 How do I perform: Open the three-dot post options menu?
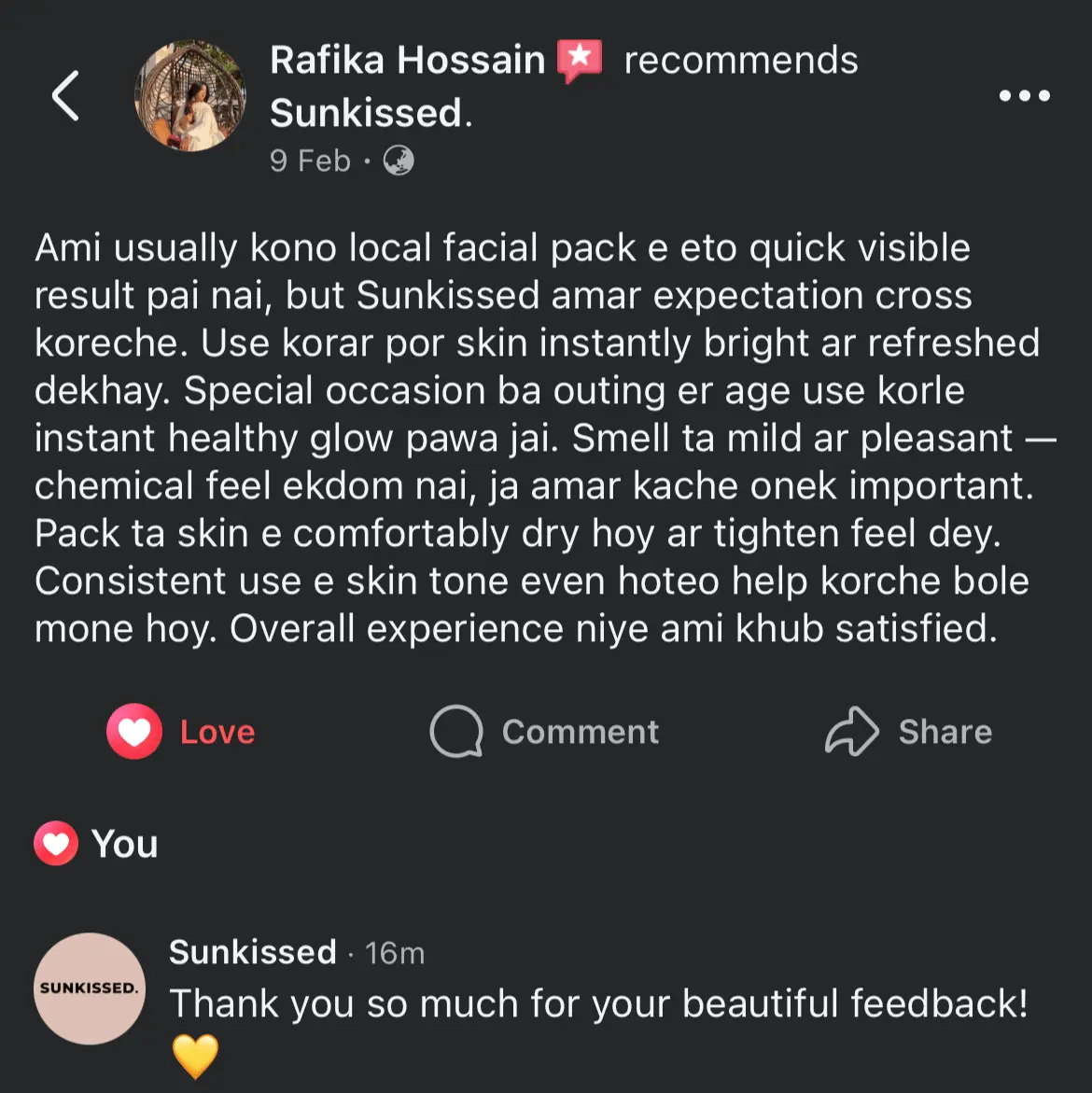click(1024, 95)
